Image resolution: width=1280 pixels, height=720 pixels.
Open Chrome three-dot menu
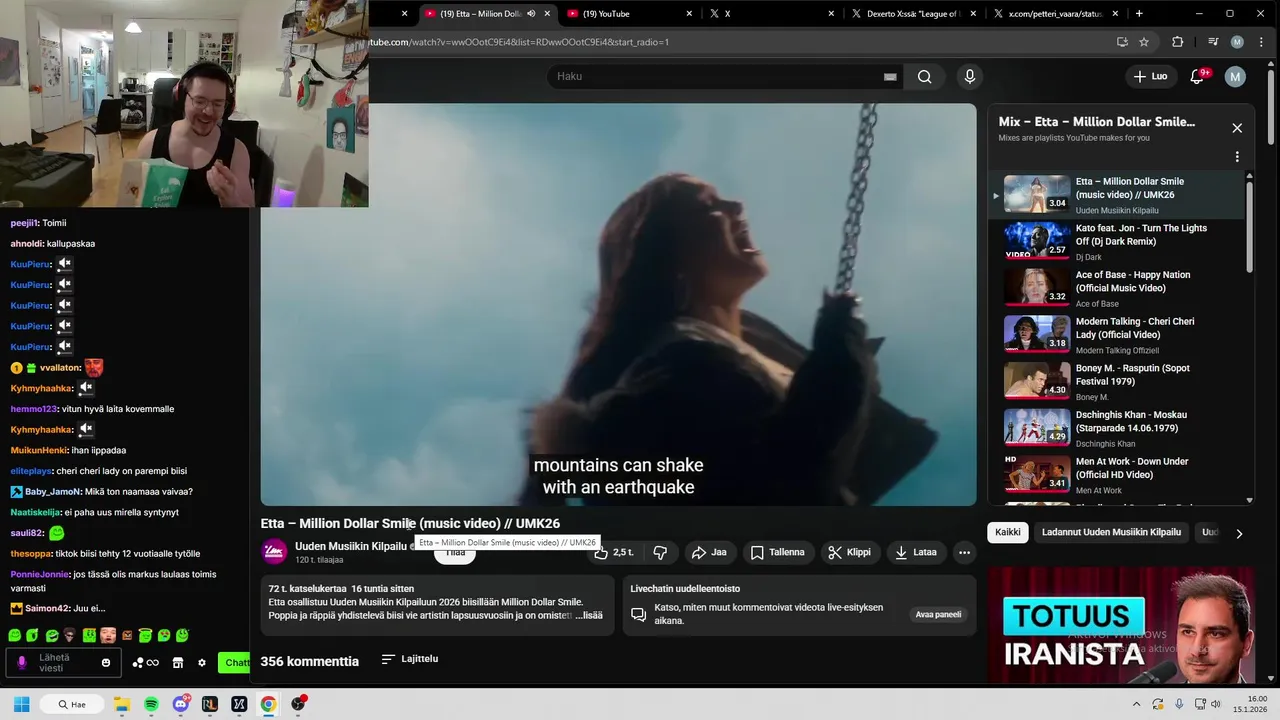coord(1259,42)
